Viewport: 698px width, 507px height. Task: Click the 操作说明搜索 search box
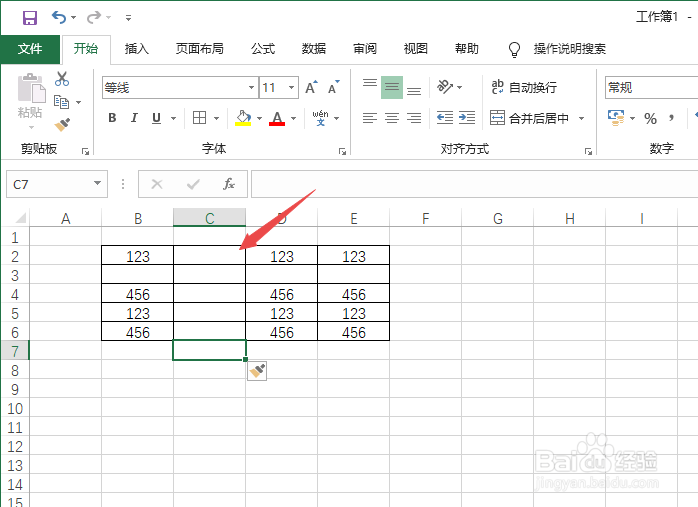569,49
